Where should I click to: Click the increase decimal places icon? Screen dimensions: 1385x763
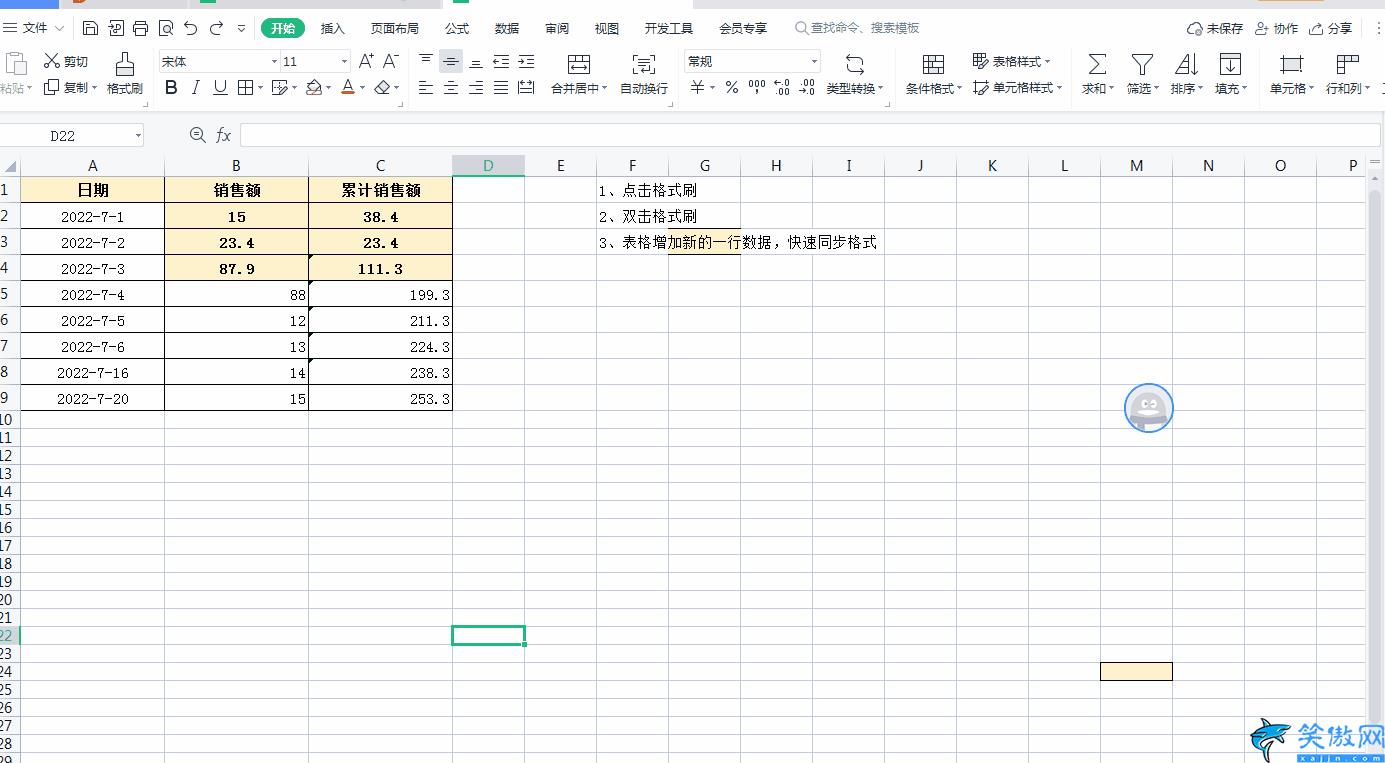[x=782, y=88]
